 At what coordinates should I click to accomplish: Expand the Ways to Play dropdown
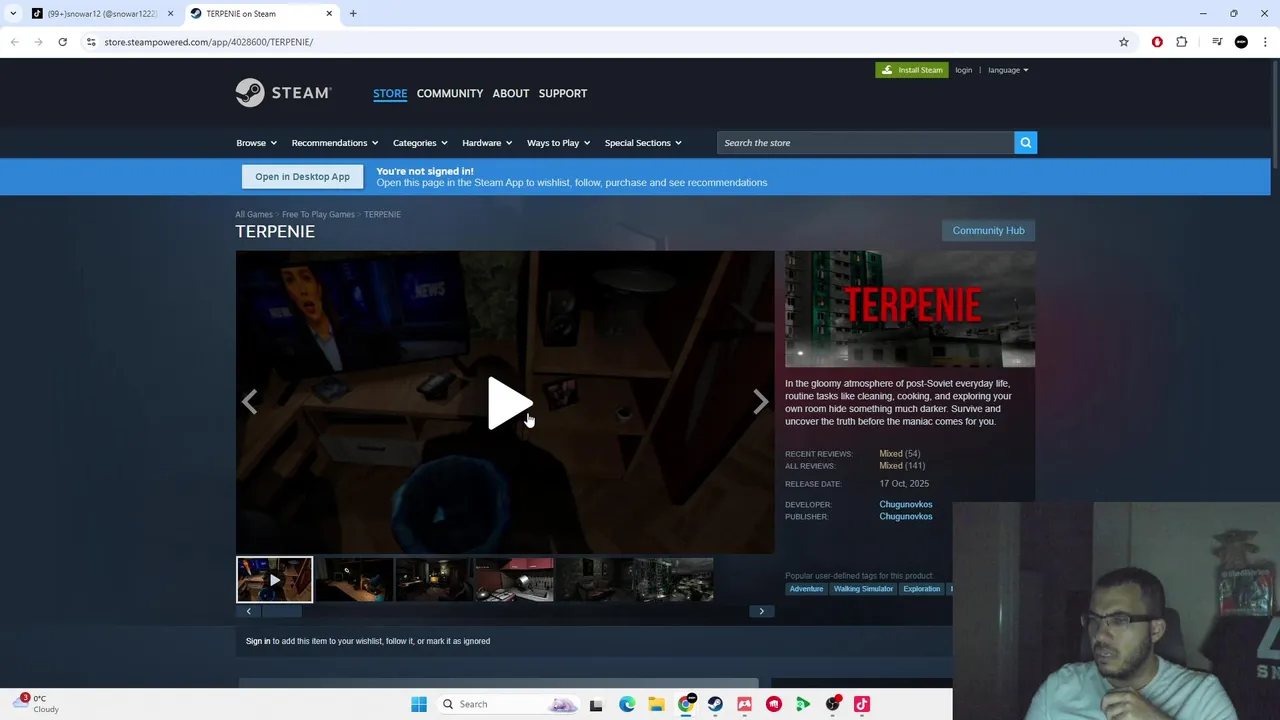pos(558,143)
